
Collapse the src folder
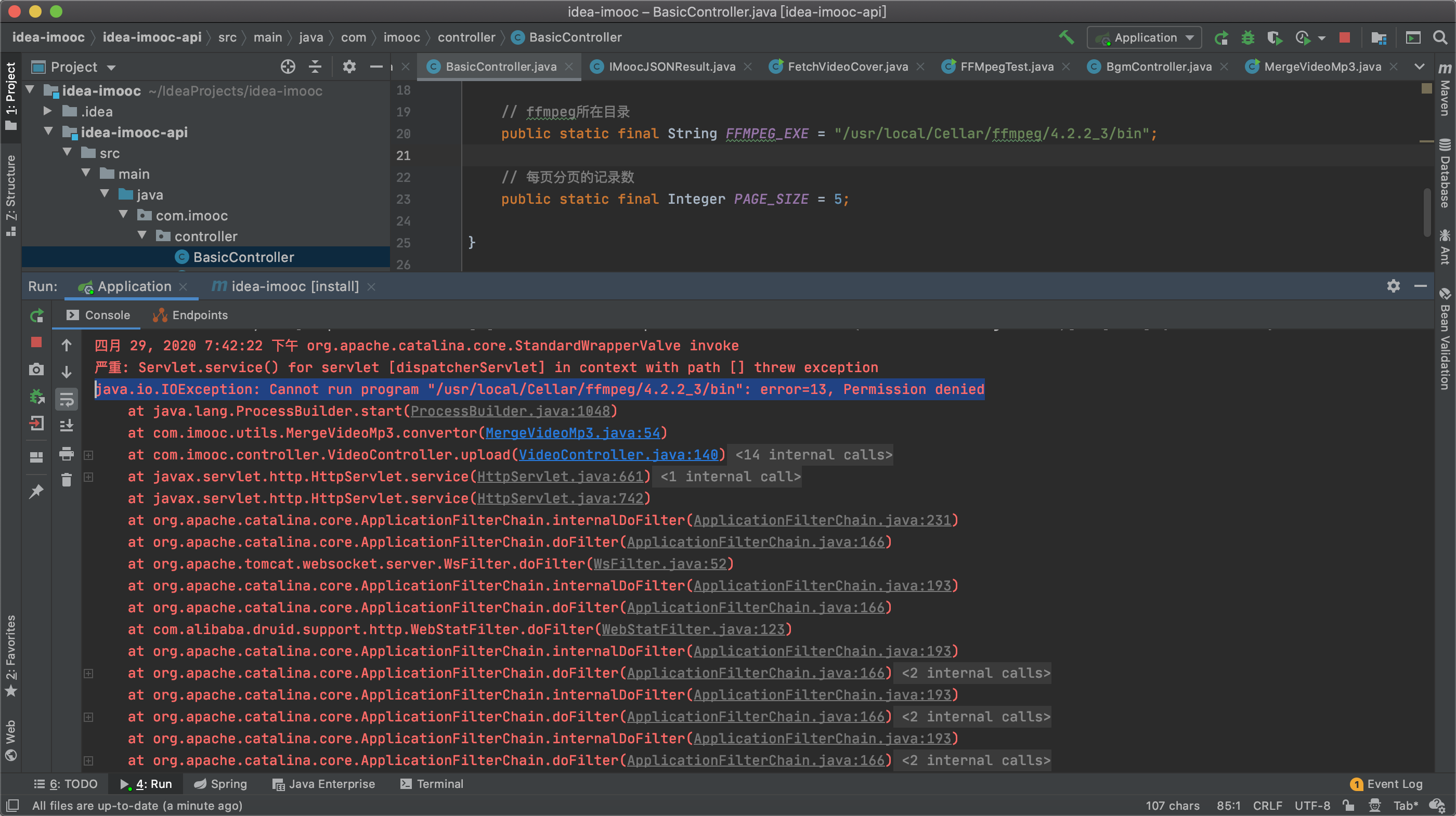(x=67, y=152)
